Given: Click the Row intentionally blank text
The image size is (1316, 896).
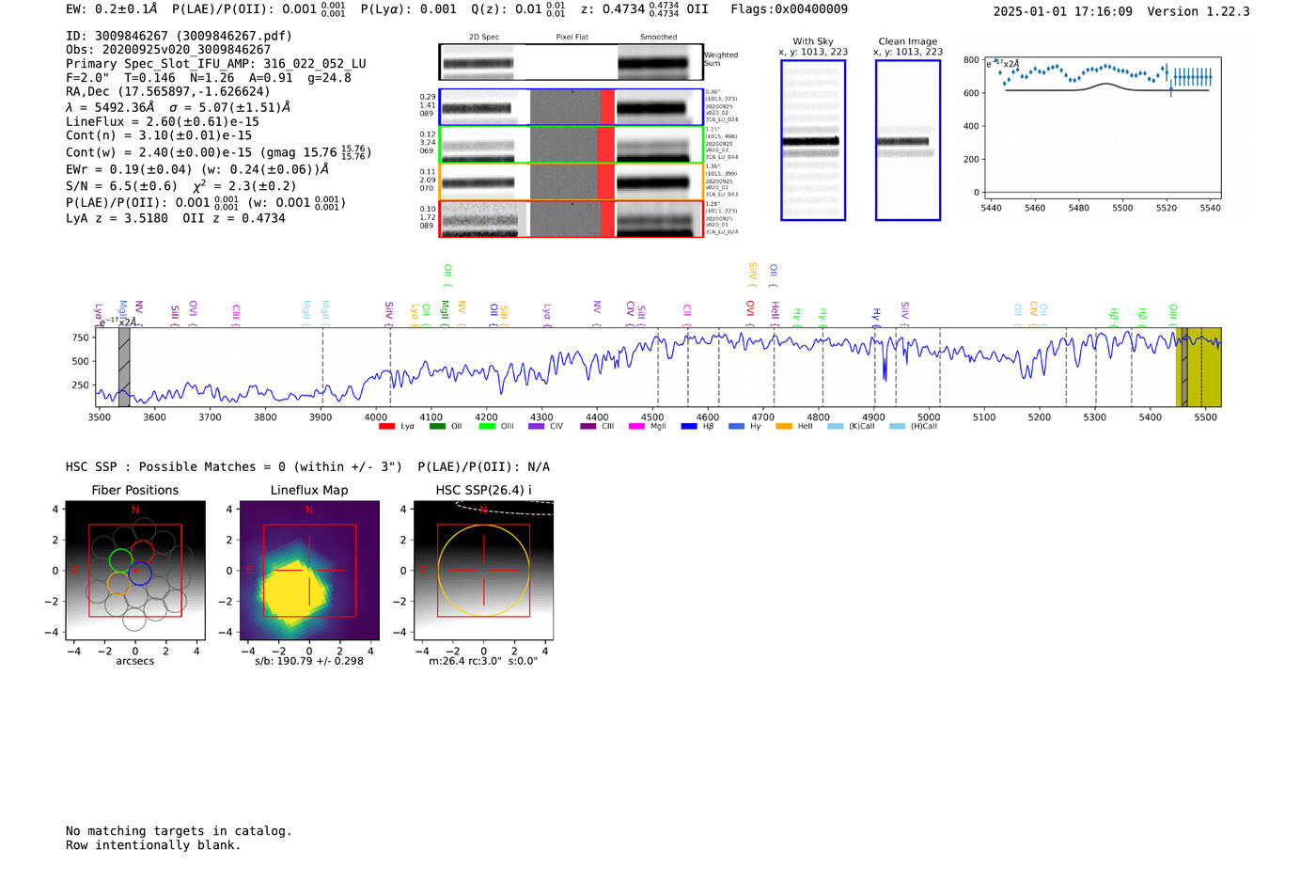Looking at the screenshot, I should [x=153, y=845].
